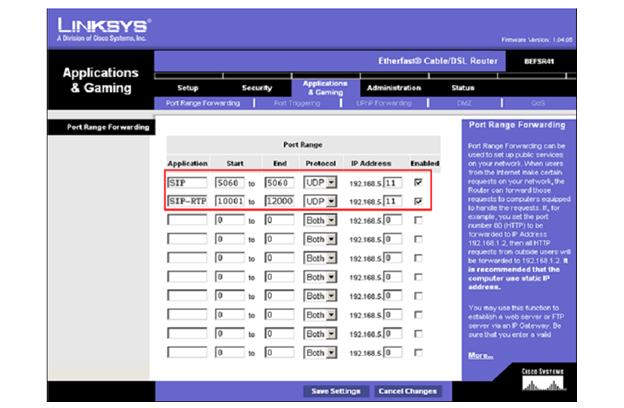Click the Cancel Changes button
Image resolution: width=624 pixels, height=408 pixels.
(x=408, y=391)
